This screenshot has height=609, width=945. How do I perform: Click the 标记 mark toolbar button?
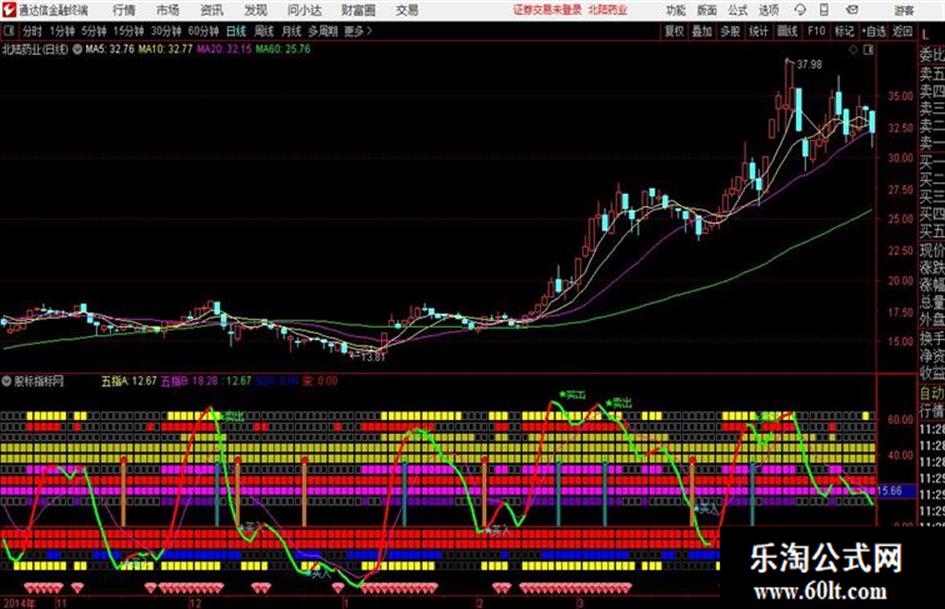pyautogui.click(x=844, y=31)
